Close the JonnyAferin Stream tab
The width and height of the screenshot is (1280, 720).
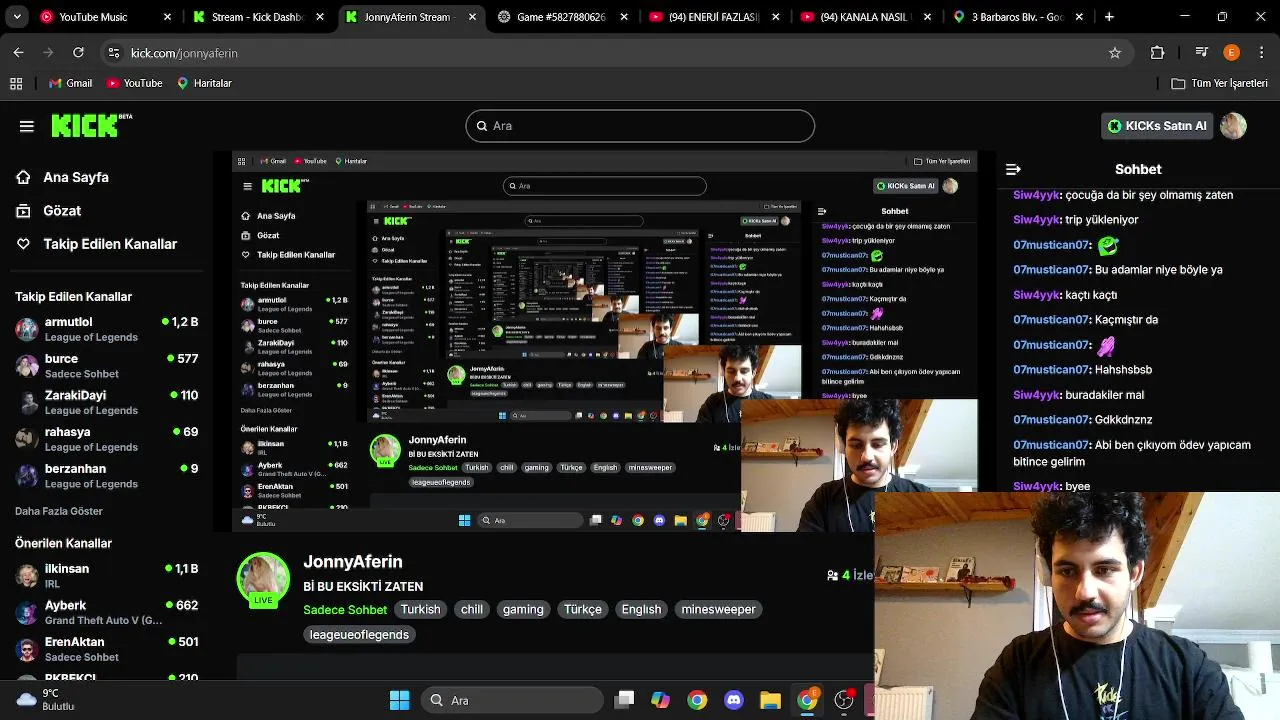471,17
